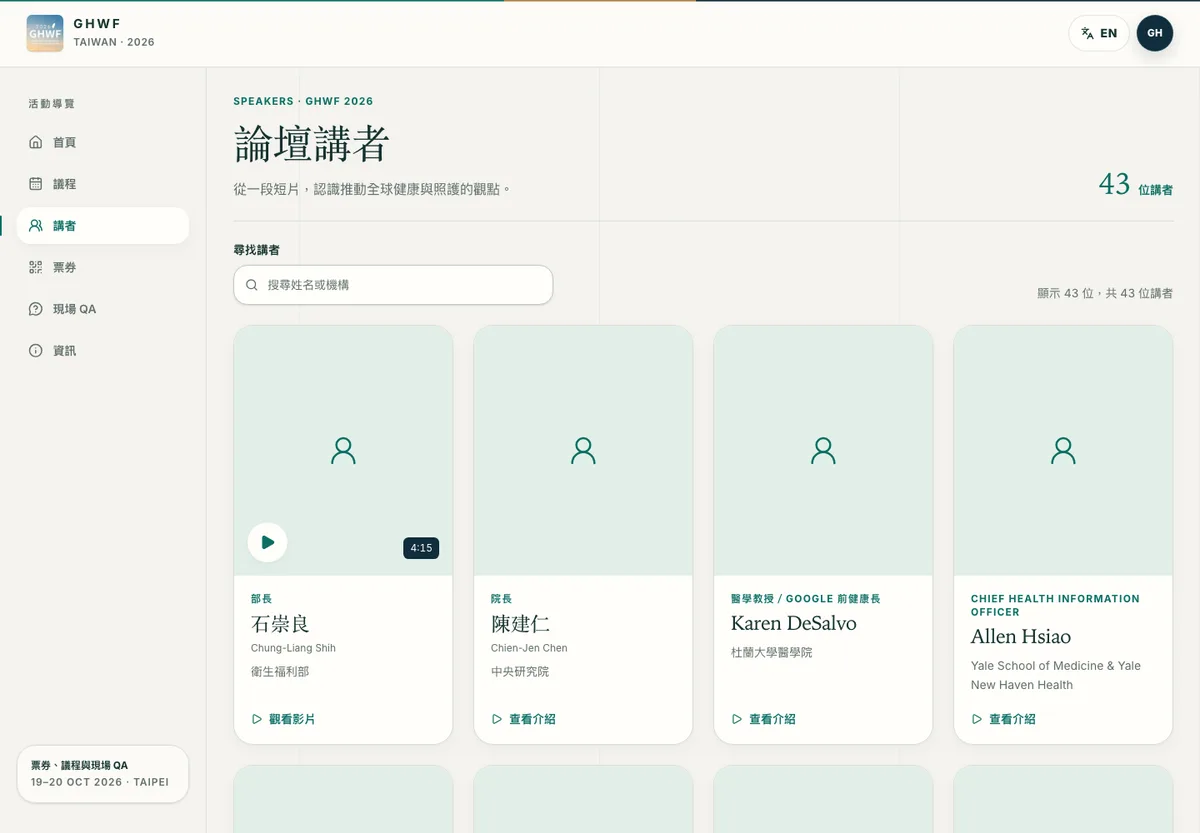Click the QR code icon beside 票券
This screenshot has height=833, width=1200.
click(36, 267)
